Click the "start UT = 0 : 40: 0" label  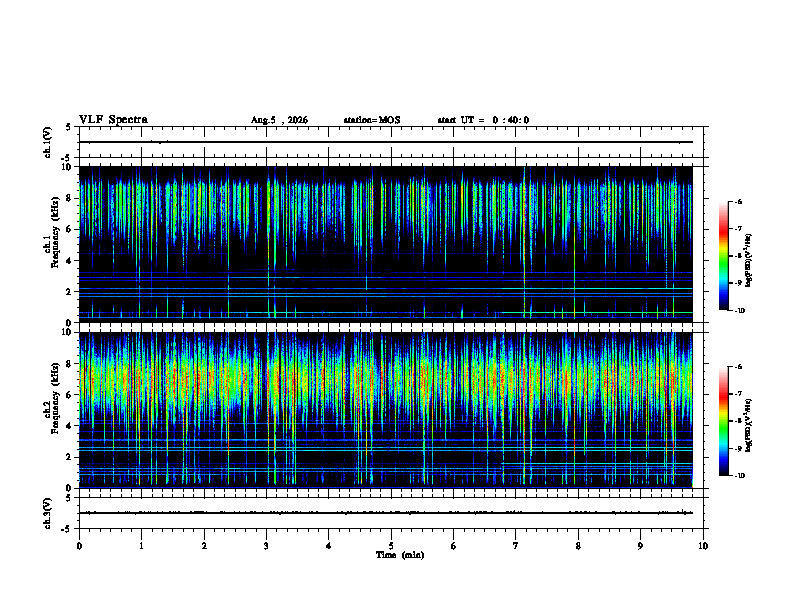tap(483, 120)
